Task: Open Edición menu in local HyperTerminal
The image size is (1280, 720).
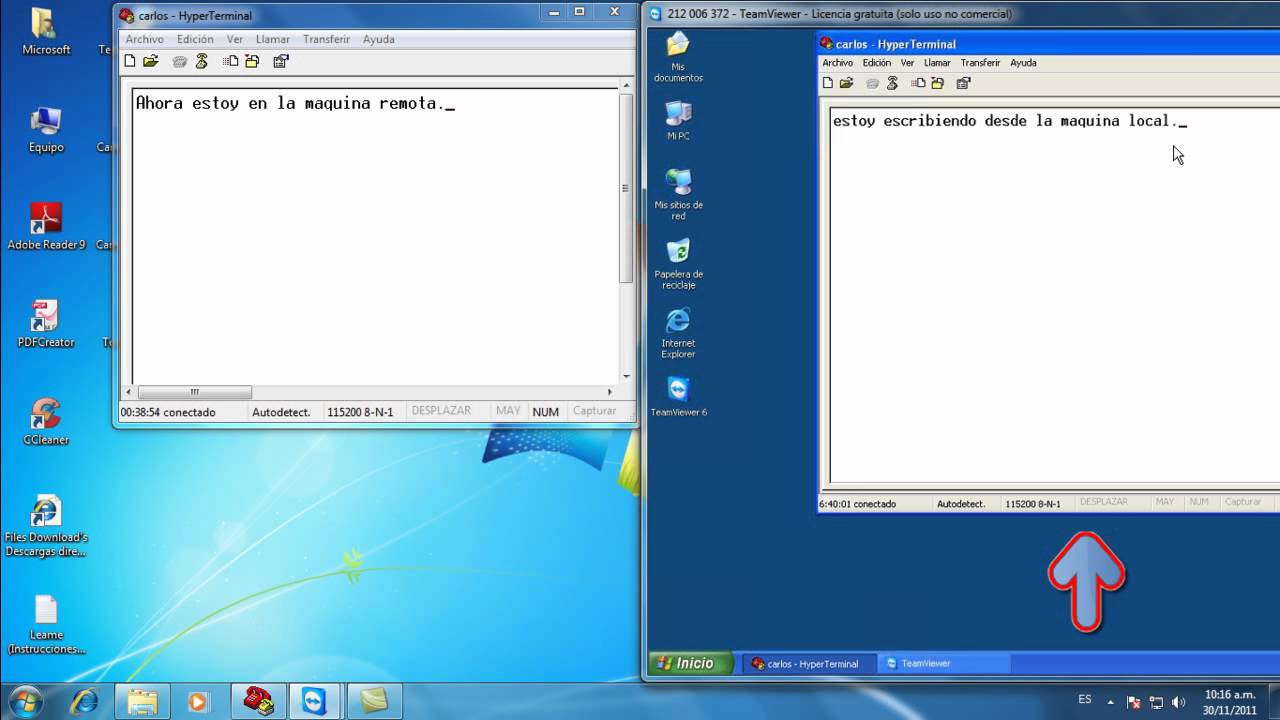Action: point(195,39)
